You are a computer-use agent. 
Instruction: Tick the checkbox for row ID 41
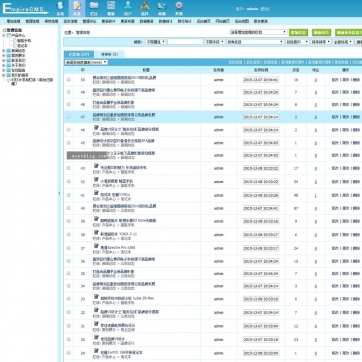(69, 195)
